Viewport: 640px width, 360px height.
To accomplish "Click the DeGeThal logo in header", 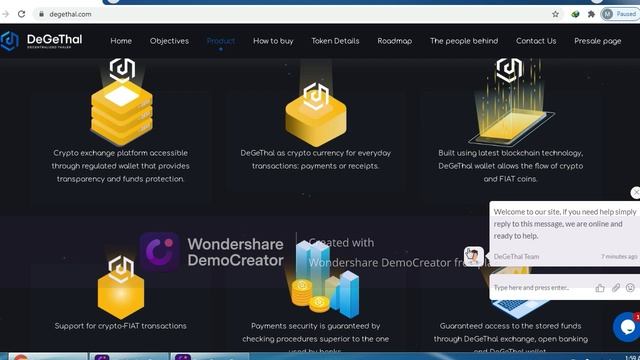I will 41,41.
